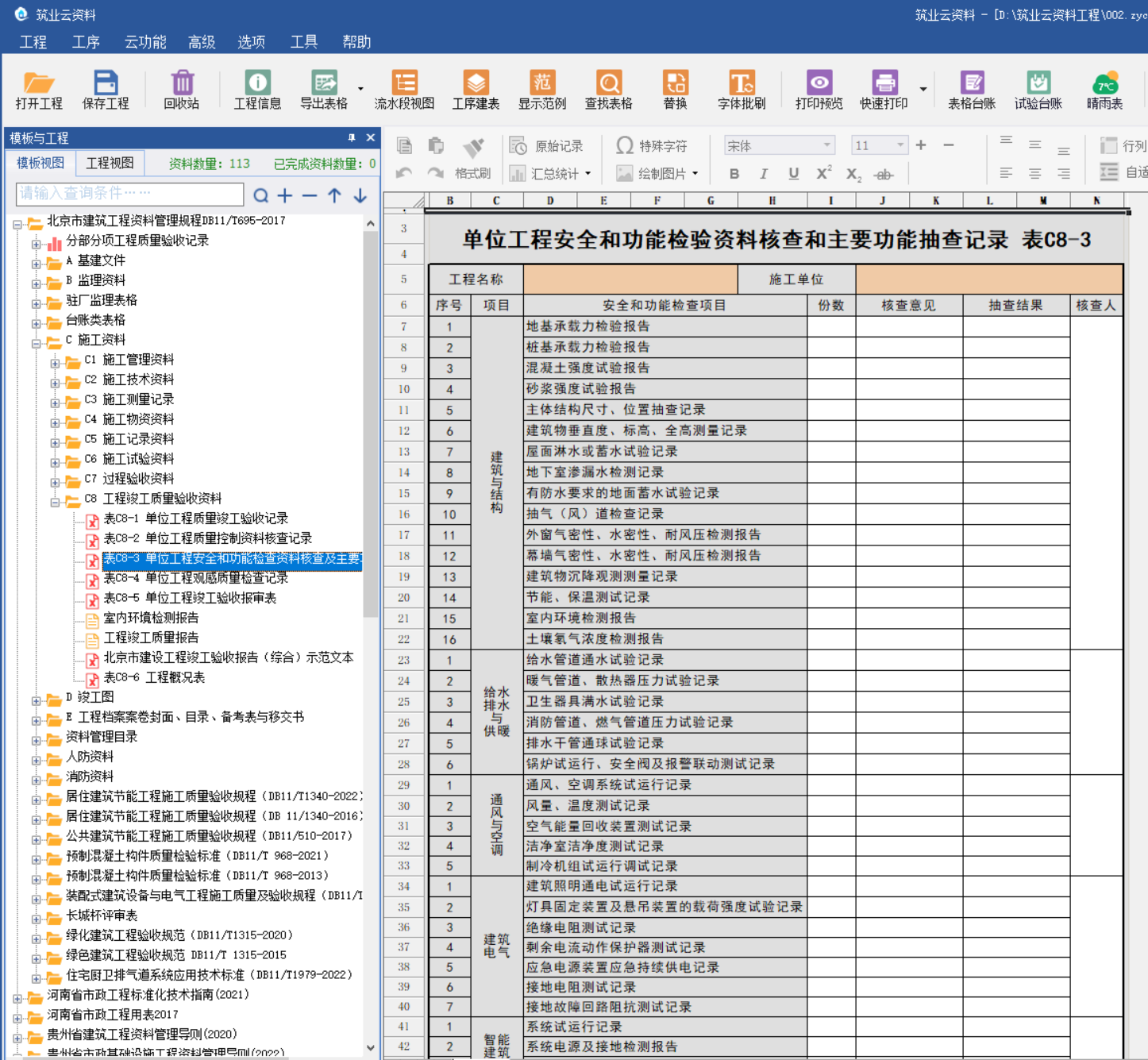Show examples via 显示范例
Image resolution: width=1148 pixels, height=1060 pixels.
pos(542,90)
